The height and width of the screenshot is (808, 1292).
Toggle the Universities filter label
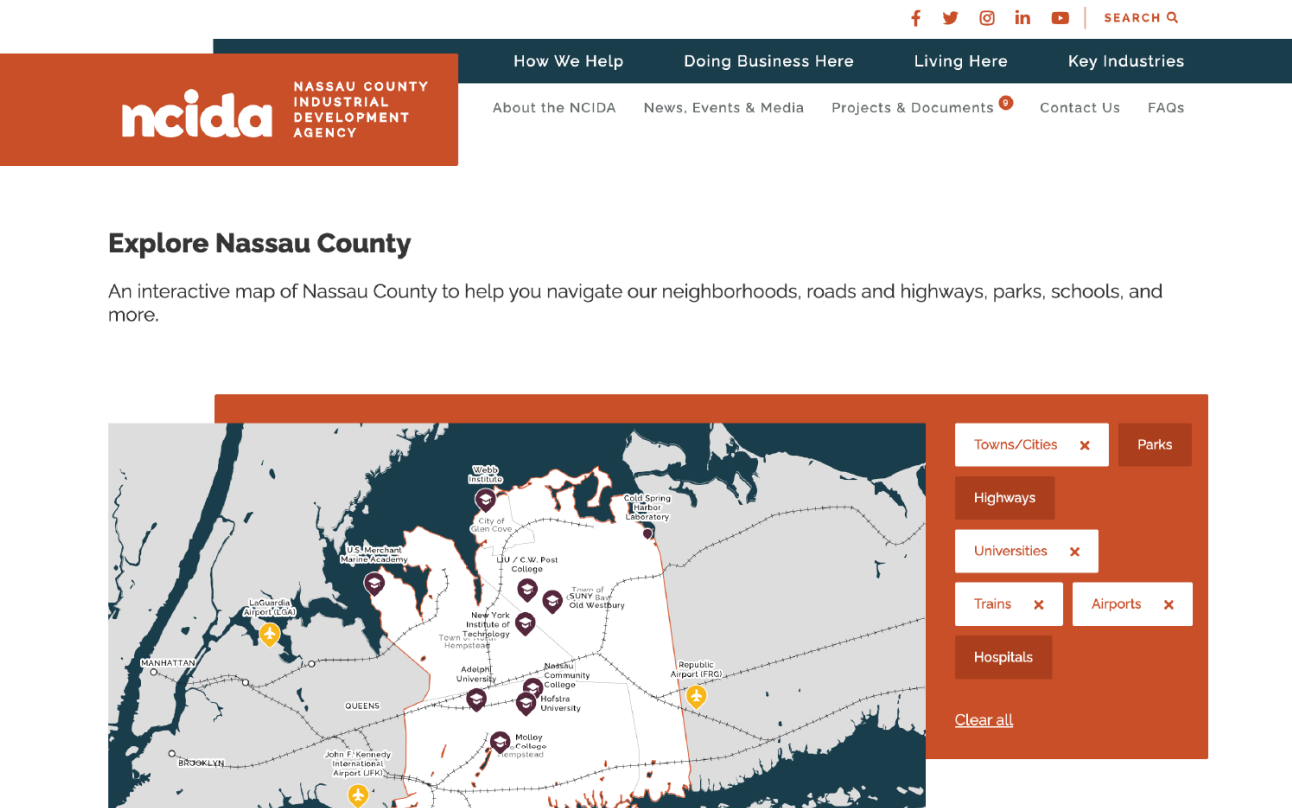click(x=1011, y=551)
